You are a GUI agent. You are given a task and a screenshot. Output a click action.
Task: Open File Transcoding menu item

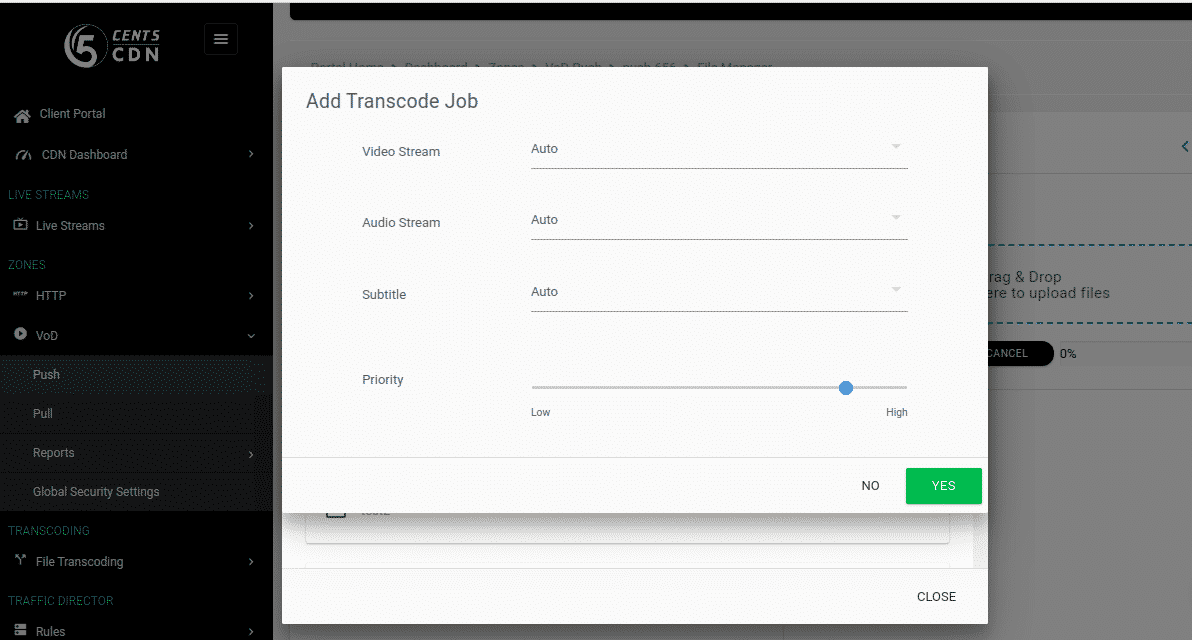79,562
